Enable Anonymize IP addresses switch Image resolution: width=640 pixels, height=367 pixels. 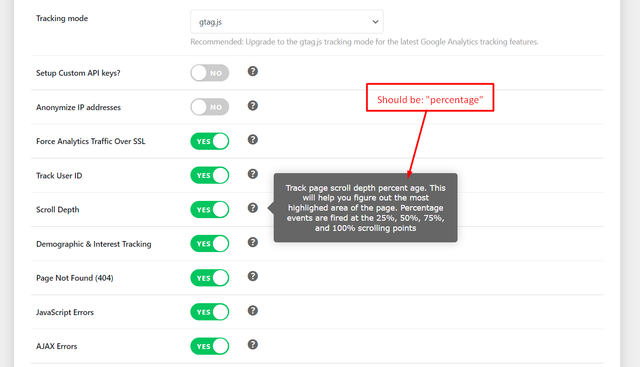pyautogui.click(x=209, y=107)
